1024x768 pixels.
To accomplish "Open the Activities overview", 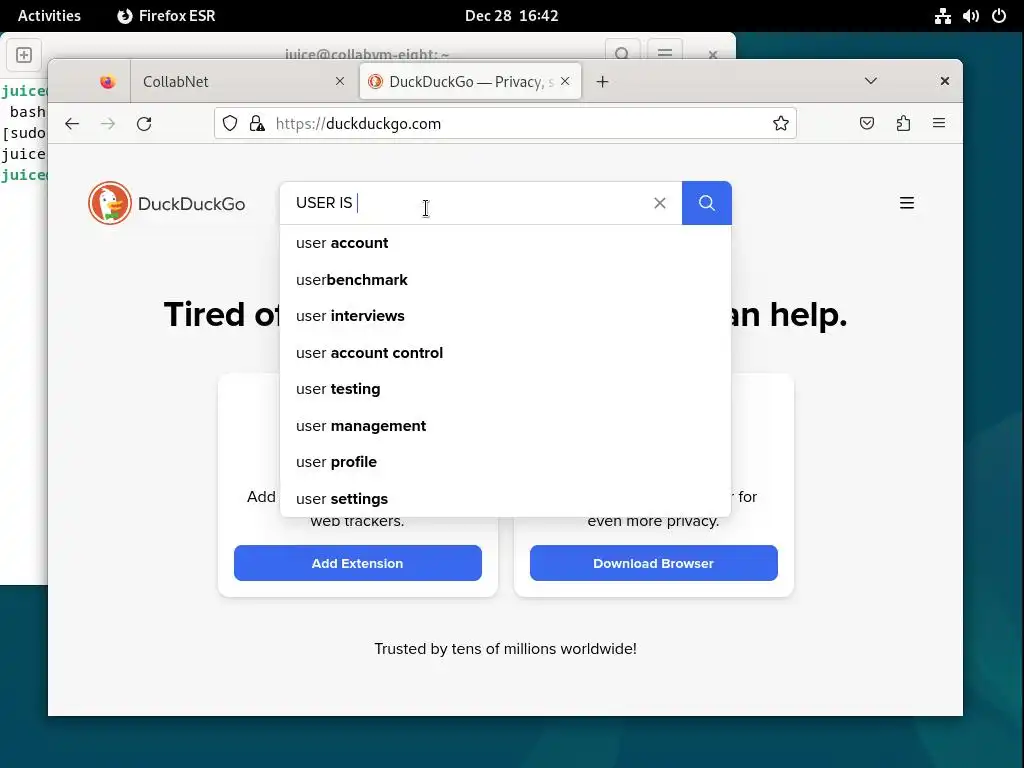I will click(x=49, y=16).
